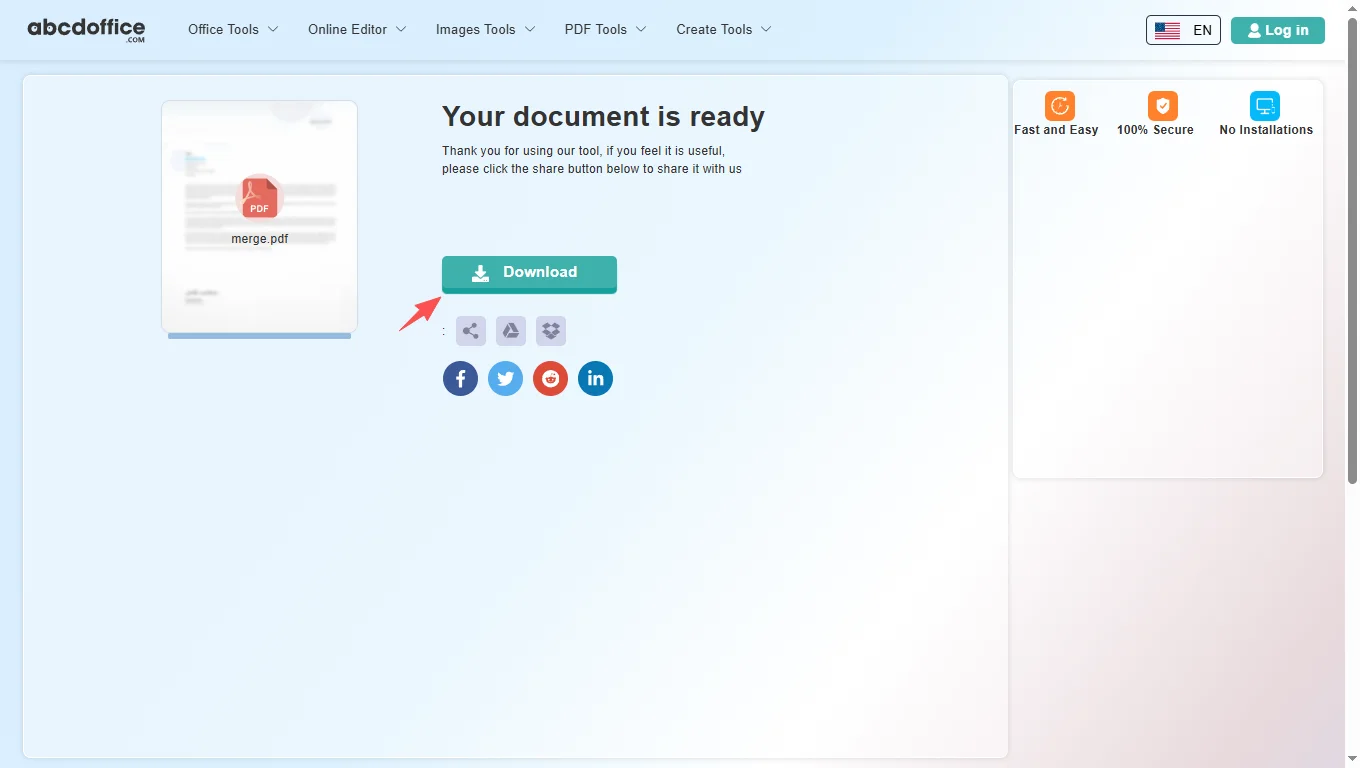Click the '100% Secure' label
This screenshot has height=768, width=1360.
point(1155,130)
